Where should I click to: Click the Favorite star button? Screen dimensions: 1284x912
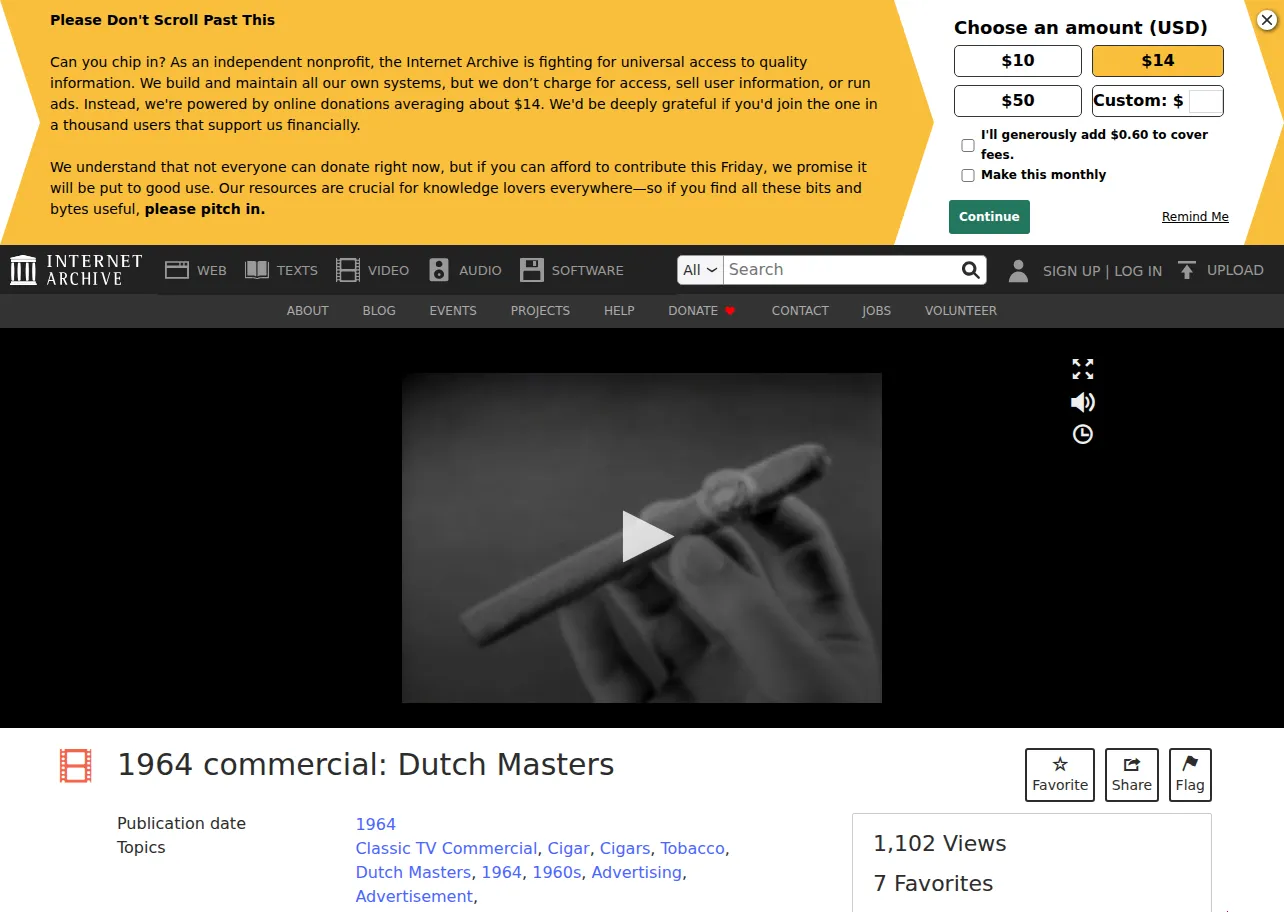[x=1060, y=775]
